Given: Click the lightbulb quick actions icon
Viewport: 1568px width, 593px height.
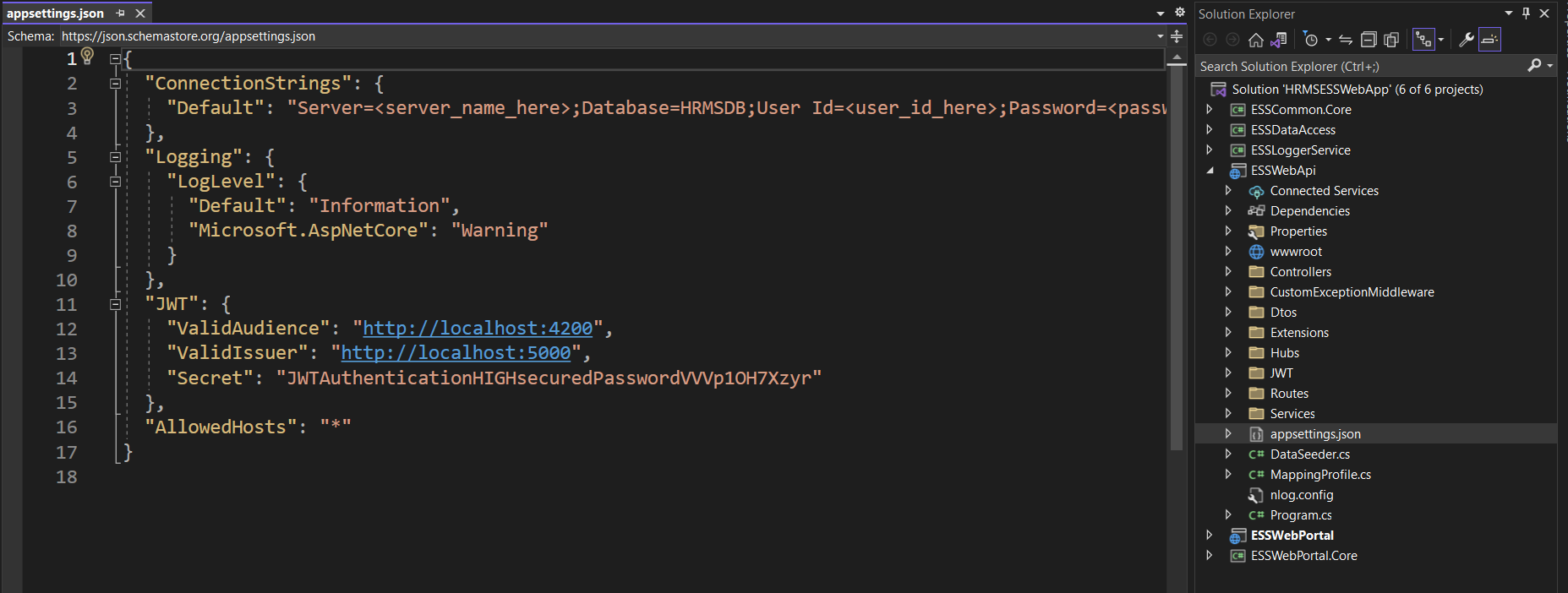Looking at the screenshot, I should pos(87,57).
